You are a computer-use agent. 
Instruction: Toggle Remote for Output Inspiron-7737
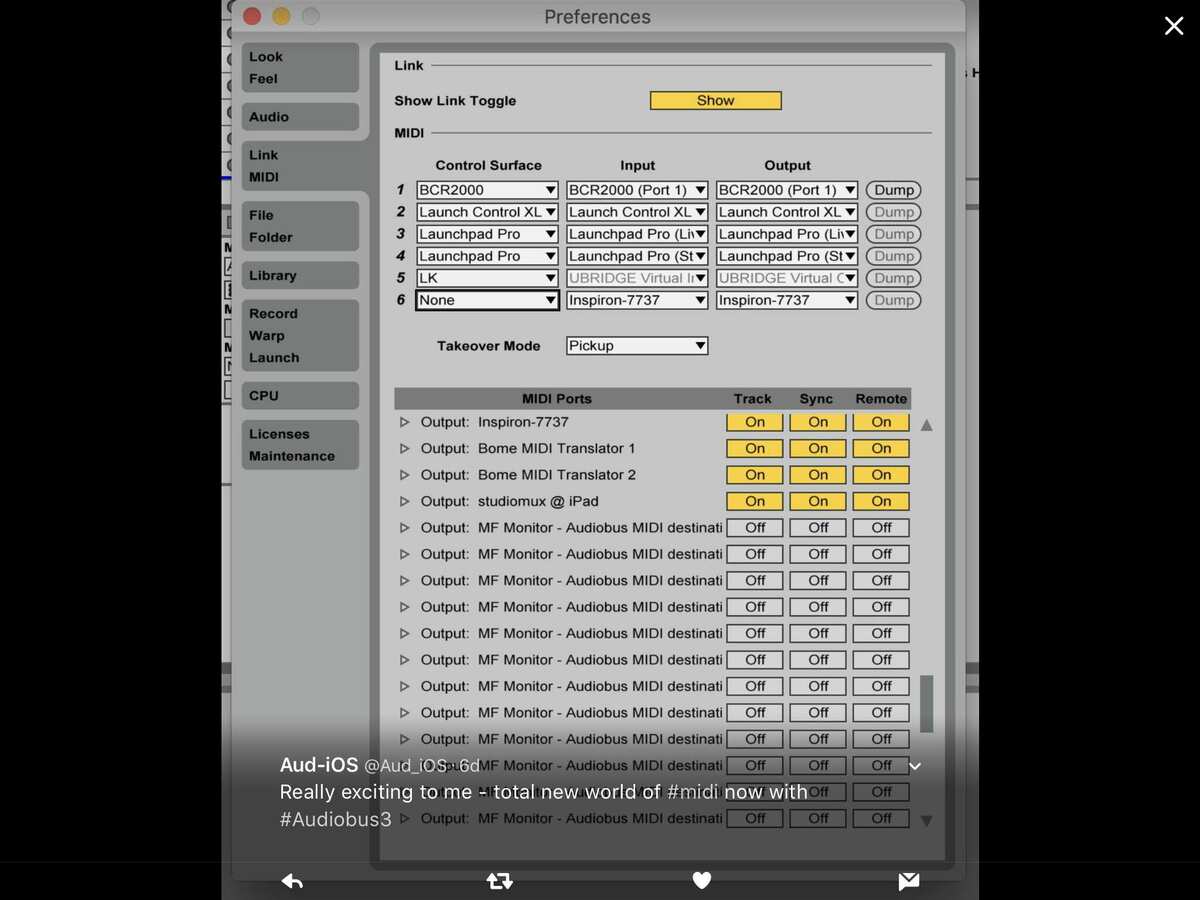[881, 422]
